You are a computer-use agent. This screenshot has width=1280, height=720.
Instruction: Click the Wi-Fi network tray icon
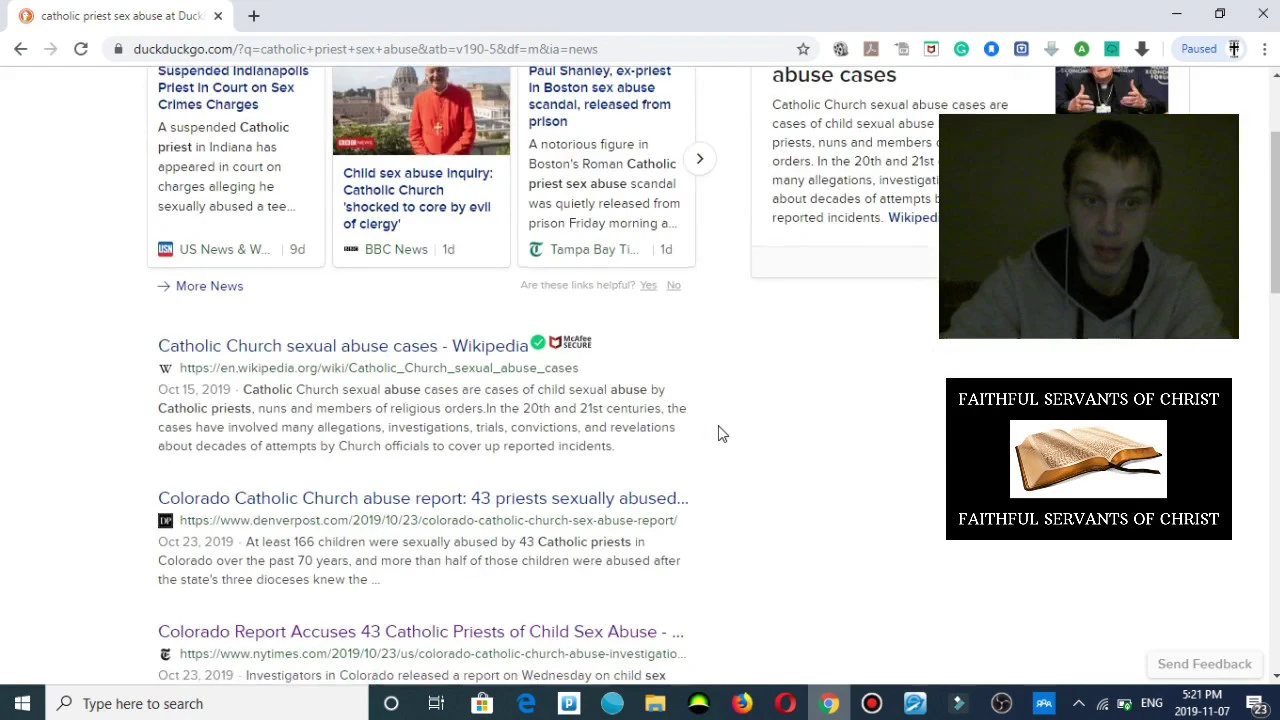[x=1102, y=704]
